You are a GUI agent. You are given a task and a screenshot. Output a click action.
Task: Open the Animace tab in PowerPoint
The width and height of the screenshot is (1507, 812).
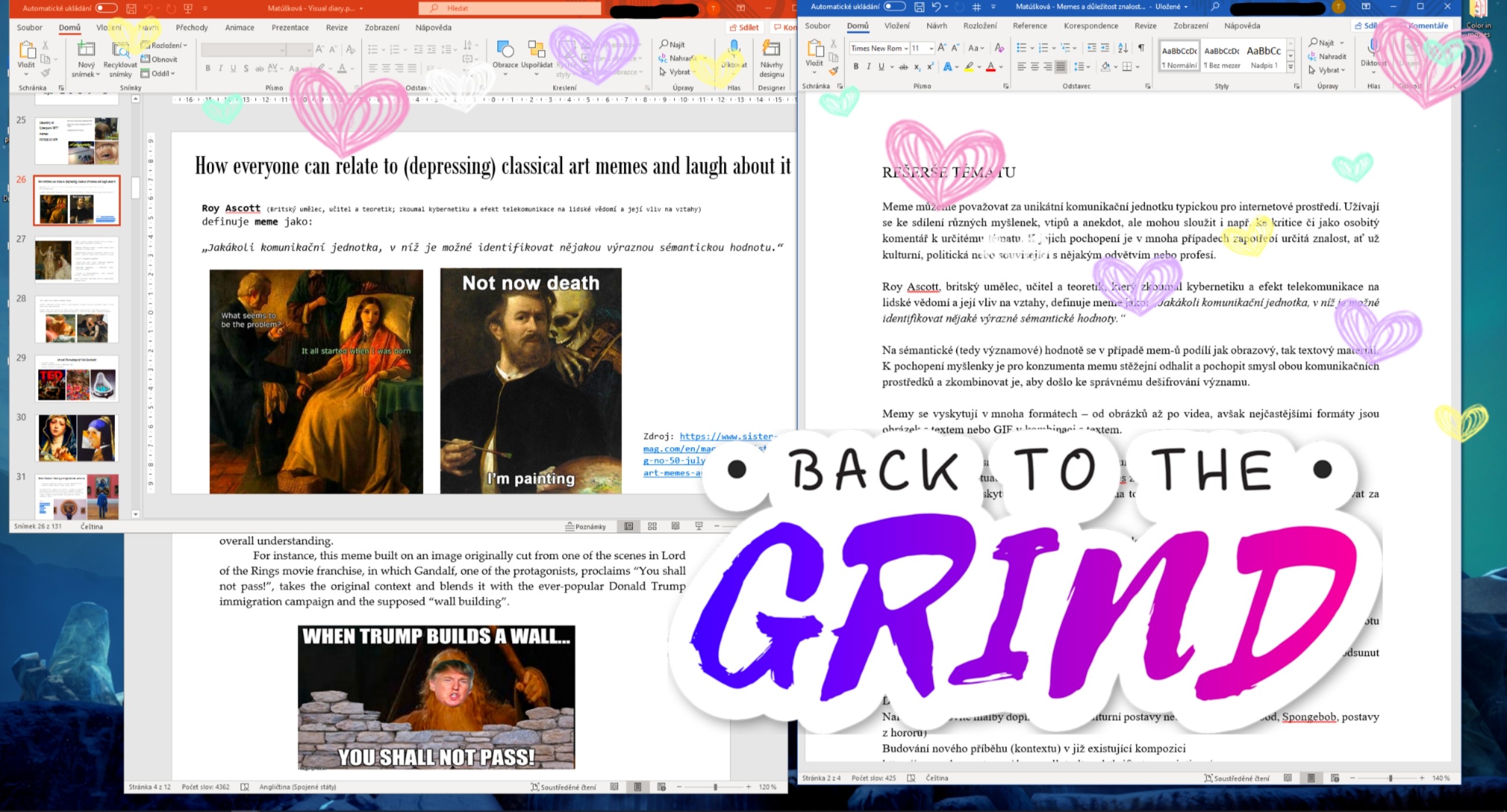tap(240, 28)
